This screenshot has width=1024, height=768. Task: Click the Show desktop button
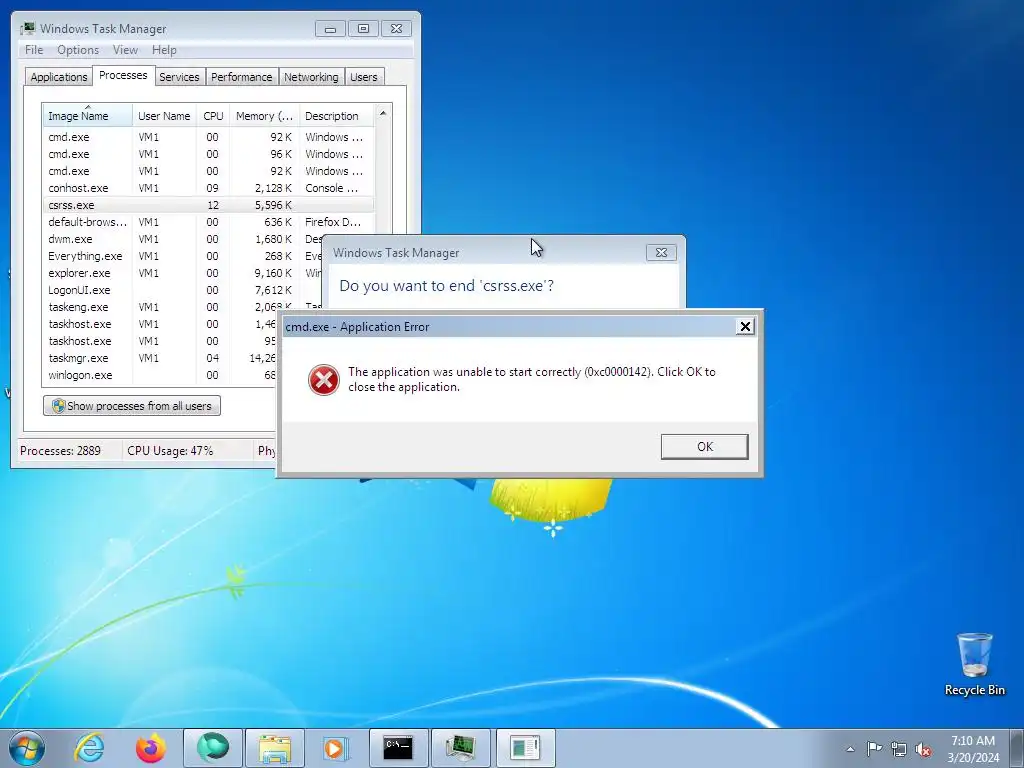[x=1019, y=748]
